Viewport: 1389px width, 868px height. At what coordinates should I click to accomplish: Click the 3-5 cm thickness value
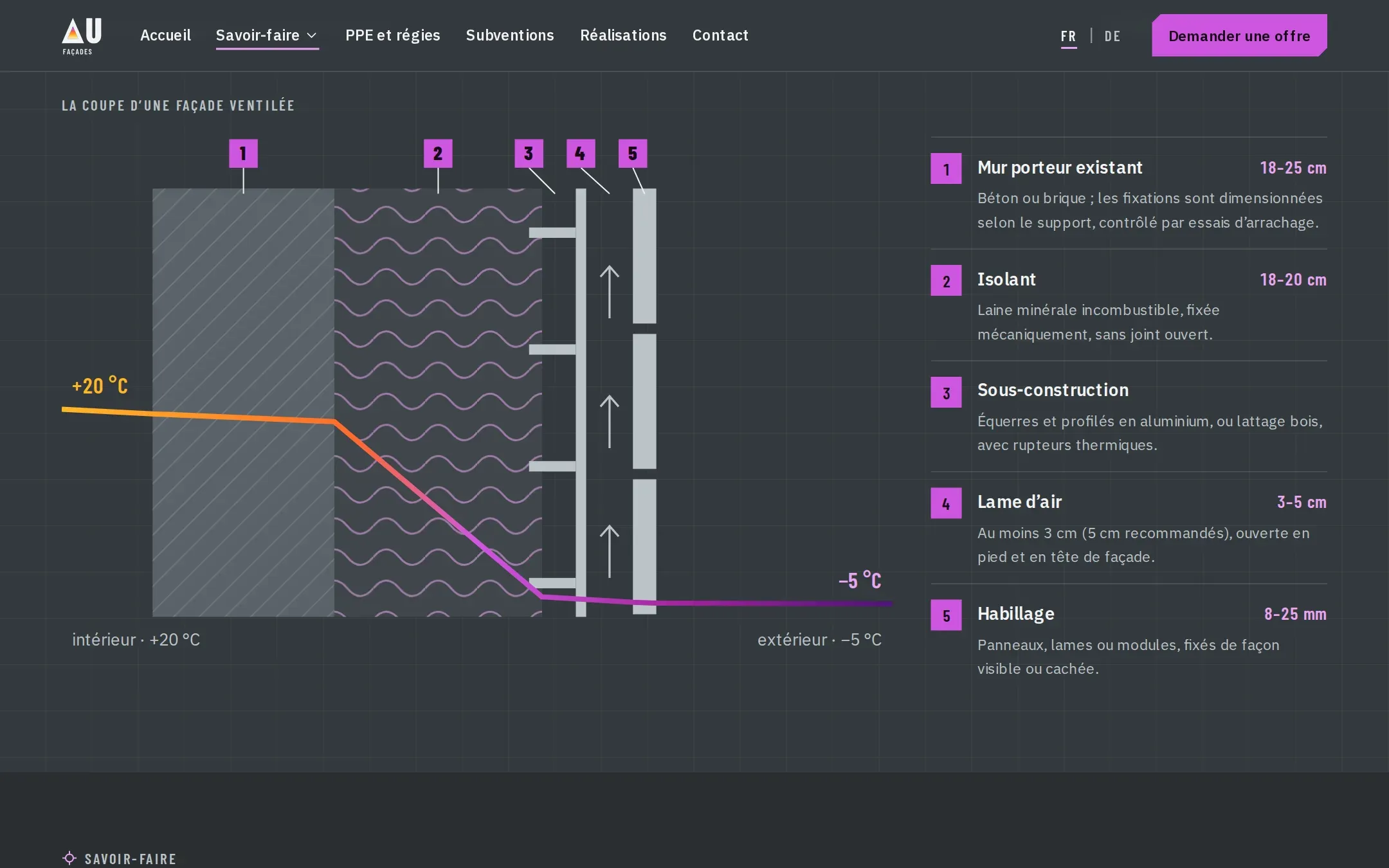(1302, 503)
